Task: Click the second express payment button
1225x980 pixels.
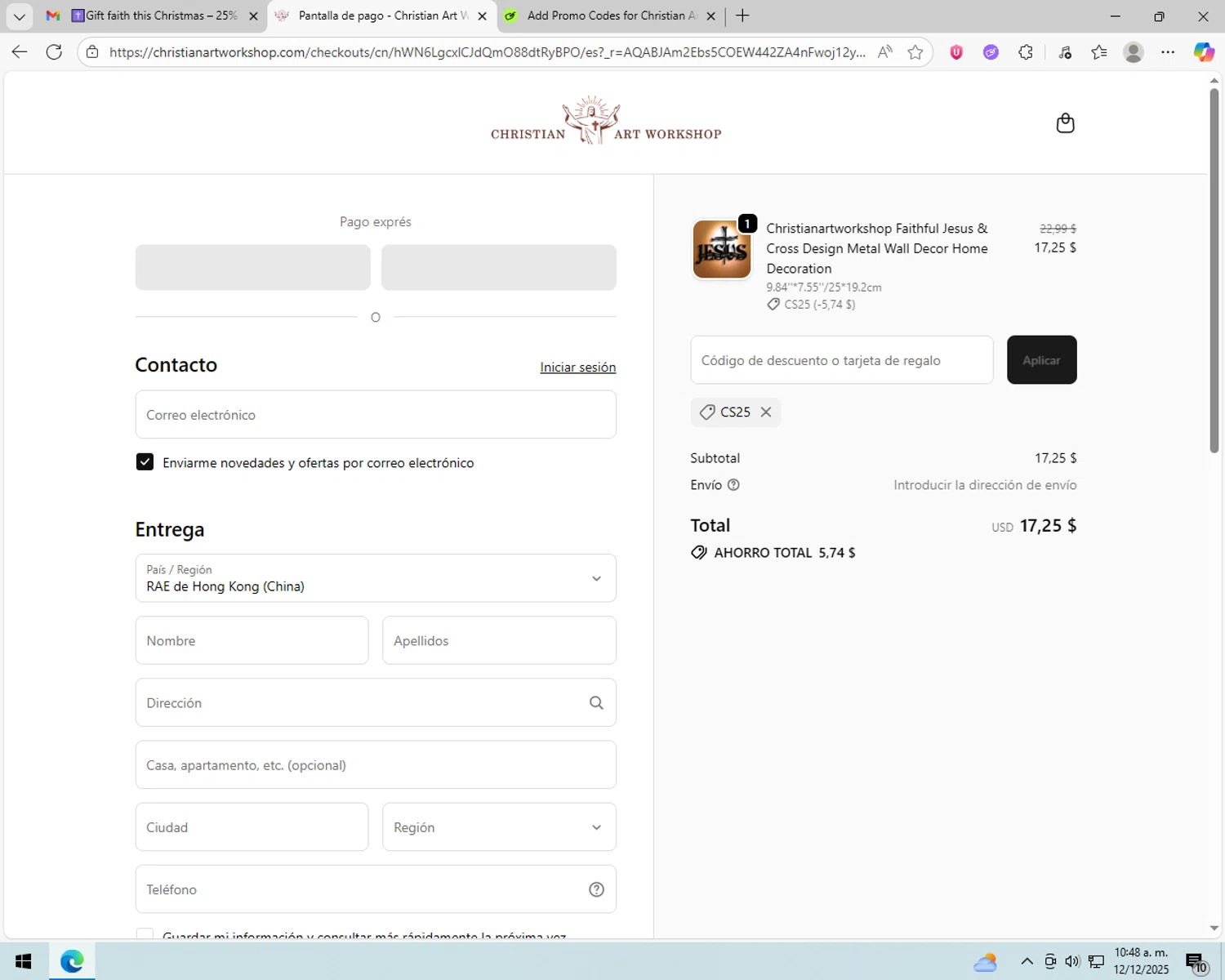Action: point(499,268)
